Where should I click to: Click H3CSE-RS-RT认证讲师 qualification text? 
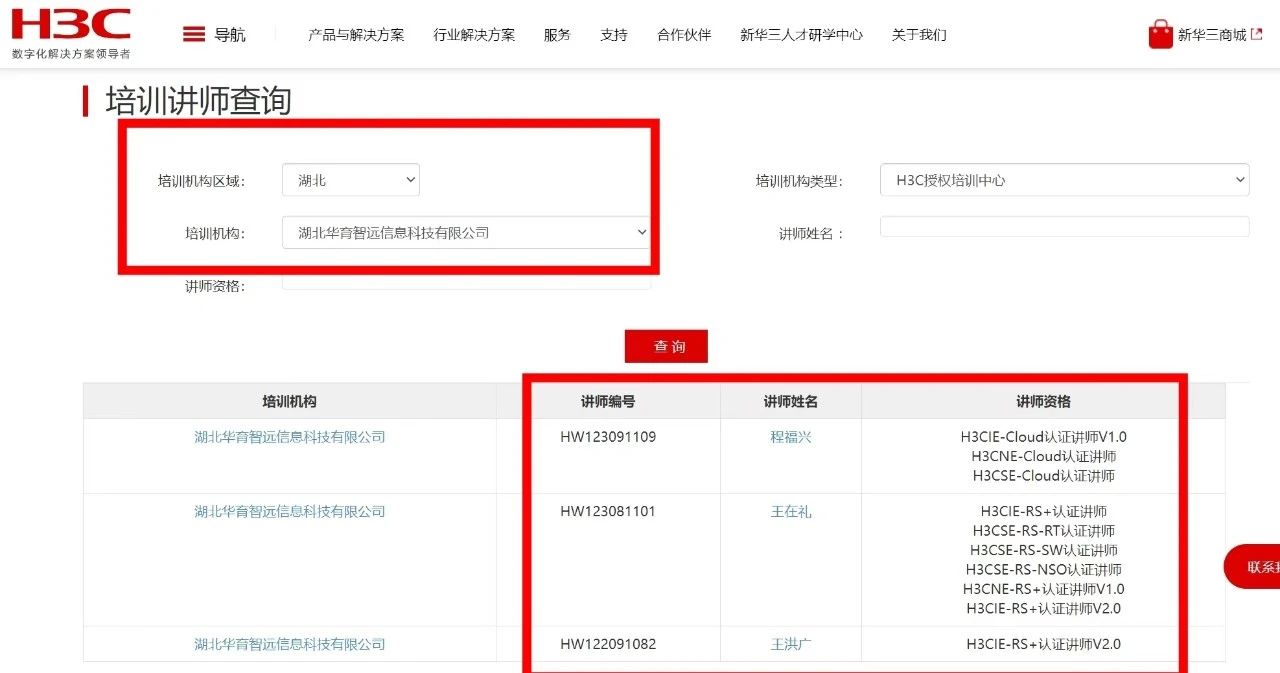(x=1044, y=531)
